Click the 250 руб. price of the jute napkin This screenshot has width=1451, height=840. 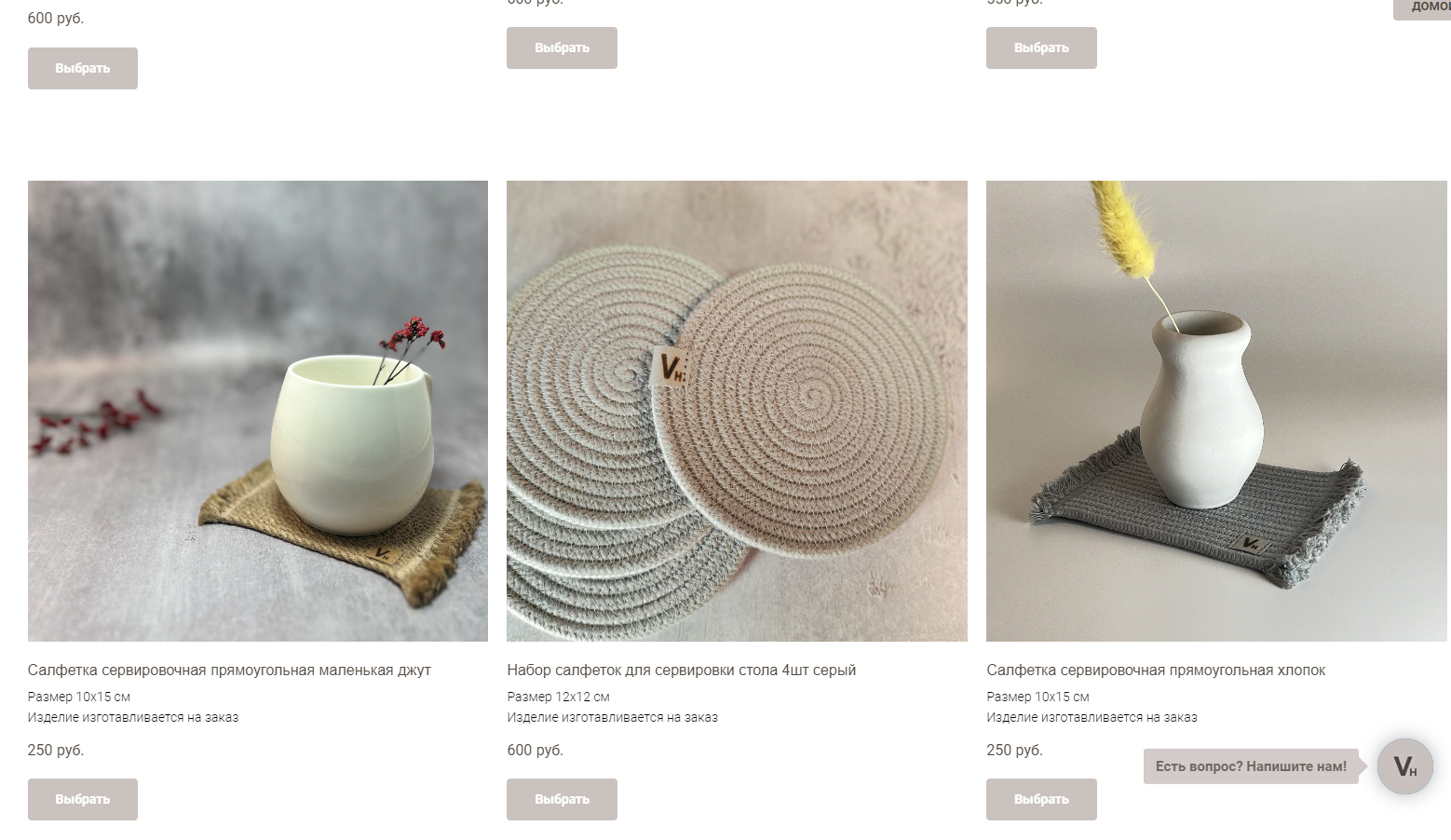pyautogui.click(x=56, y=750)
